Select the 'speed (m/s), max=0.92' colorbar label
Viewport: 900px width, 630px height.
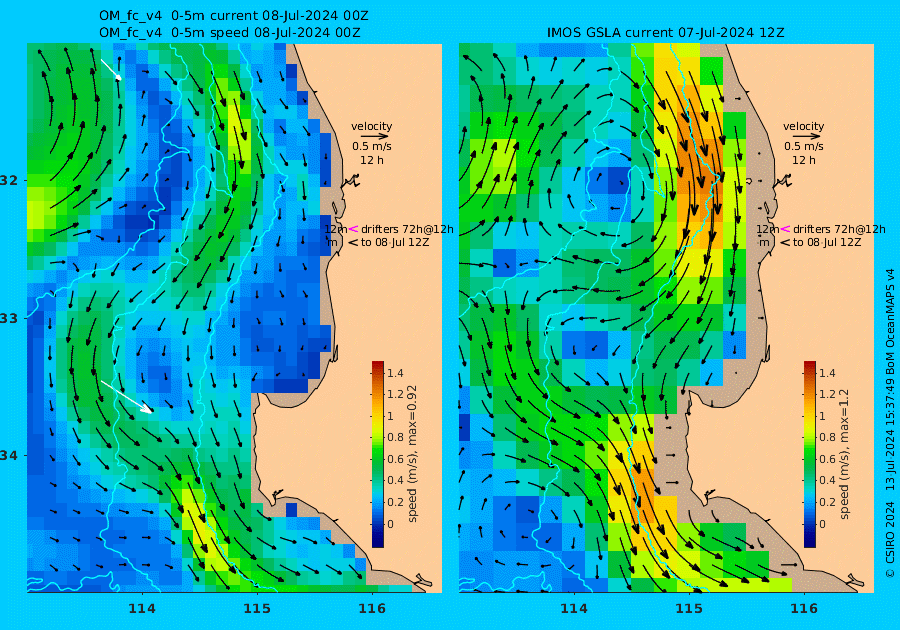(412, 453)
